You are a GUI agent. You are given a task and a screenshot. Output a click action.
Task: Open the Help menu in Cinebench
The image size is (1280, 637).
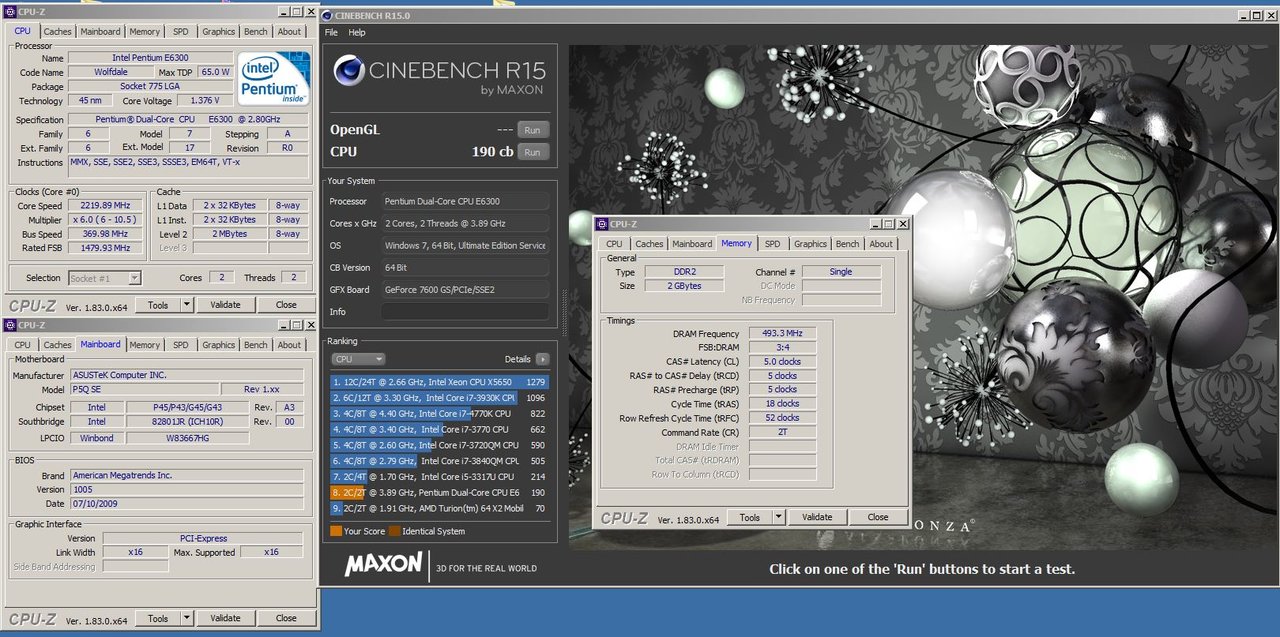point(357,32)
